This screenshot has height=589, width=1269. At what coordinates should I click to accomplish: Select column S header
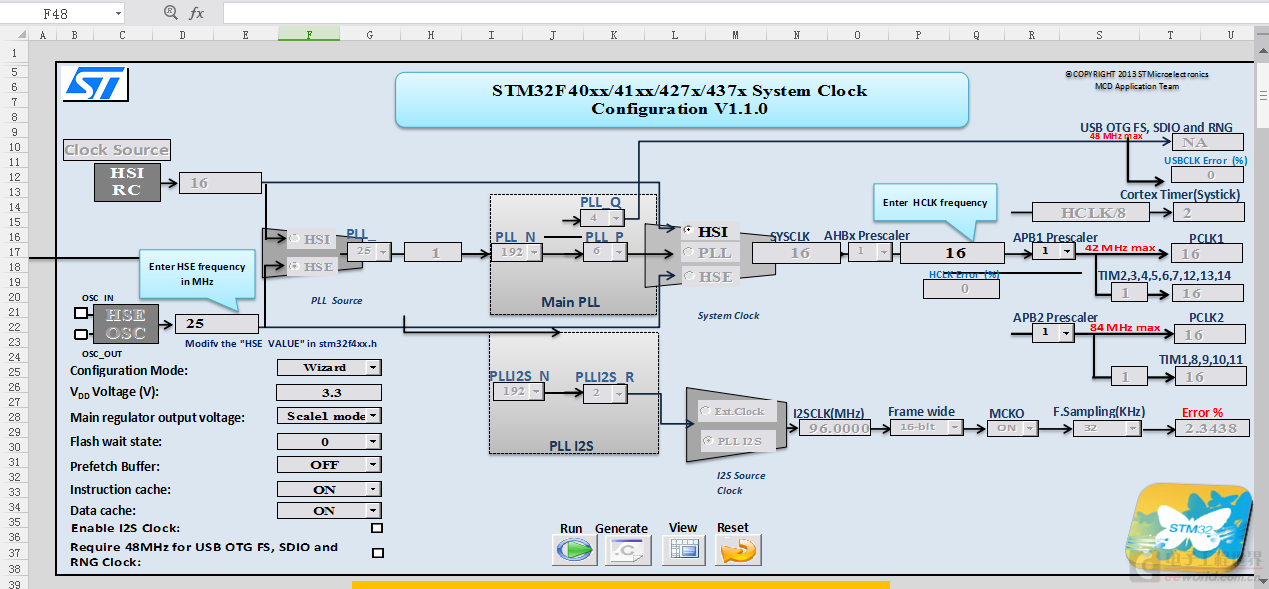[x=1099, y=34]
